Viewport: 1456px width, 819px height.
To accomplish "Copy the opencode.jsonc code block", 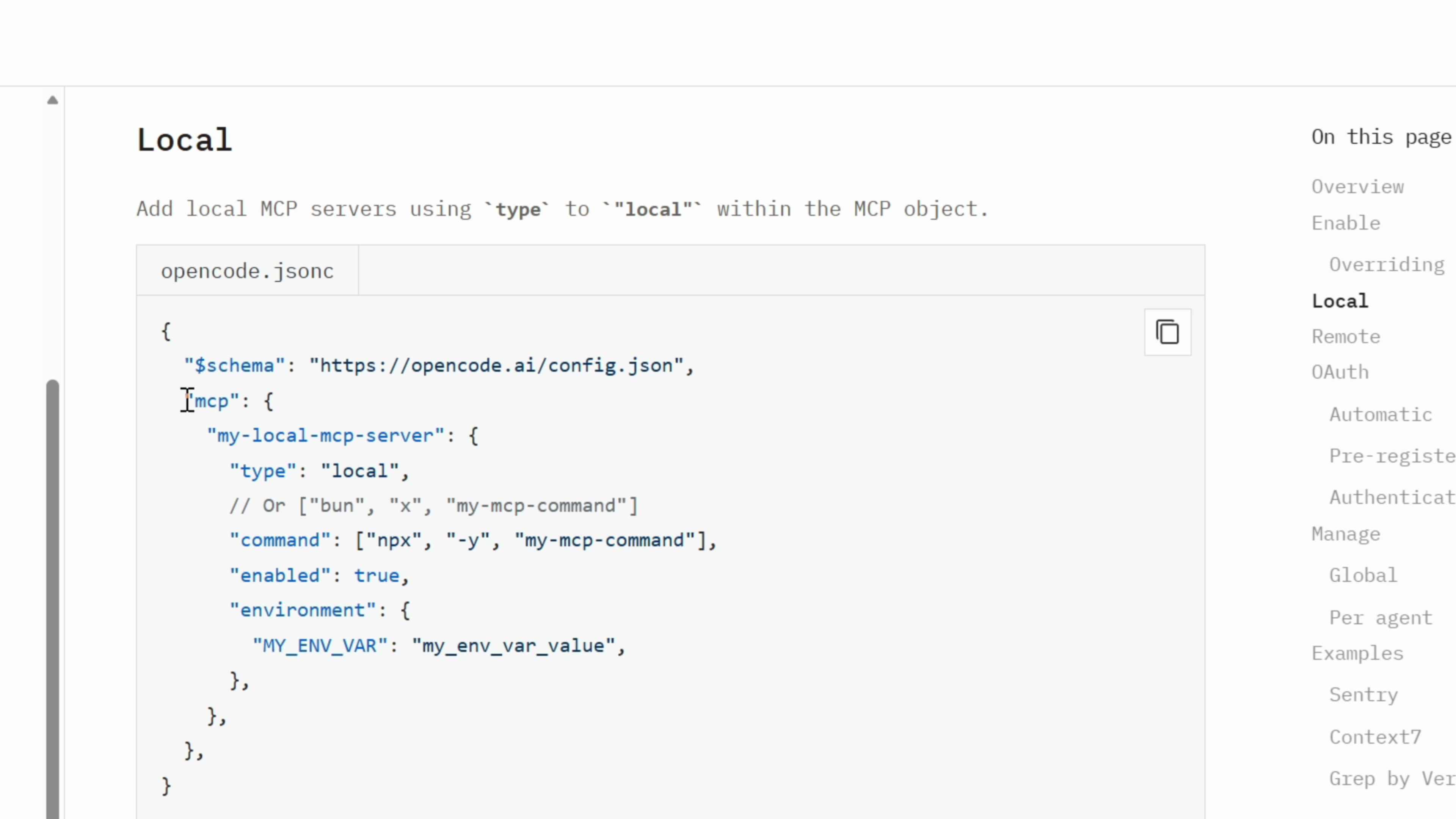I will coord(1167,332).
